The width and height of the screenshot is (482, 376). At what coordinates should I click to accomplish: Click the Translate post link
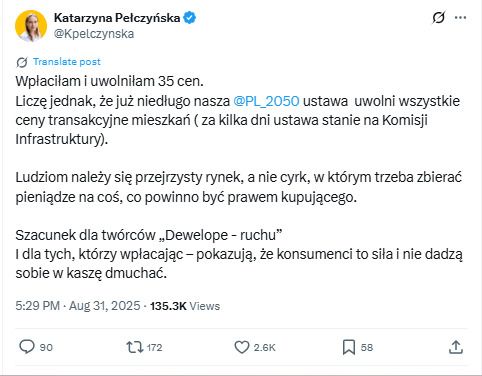pyautogui.click(x=67, y=62)
